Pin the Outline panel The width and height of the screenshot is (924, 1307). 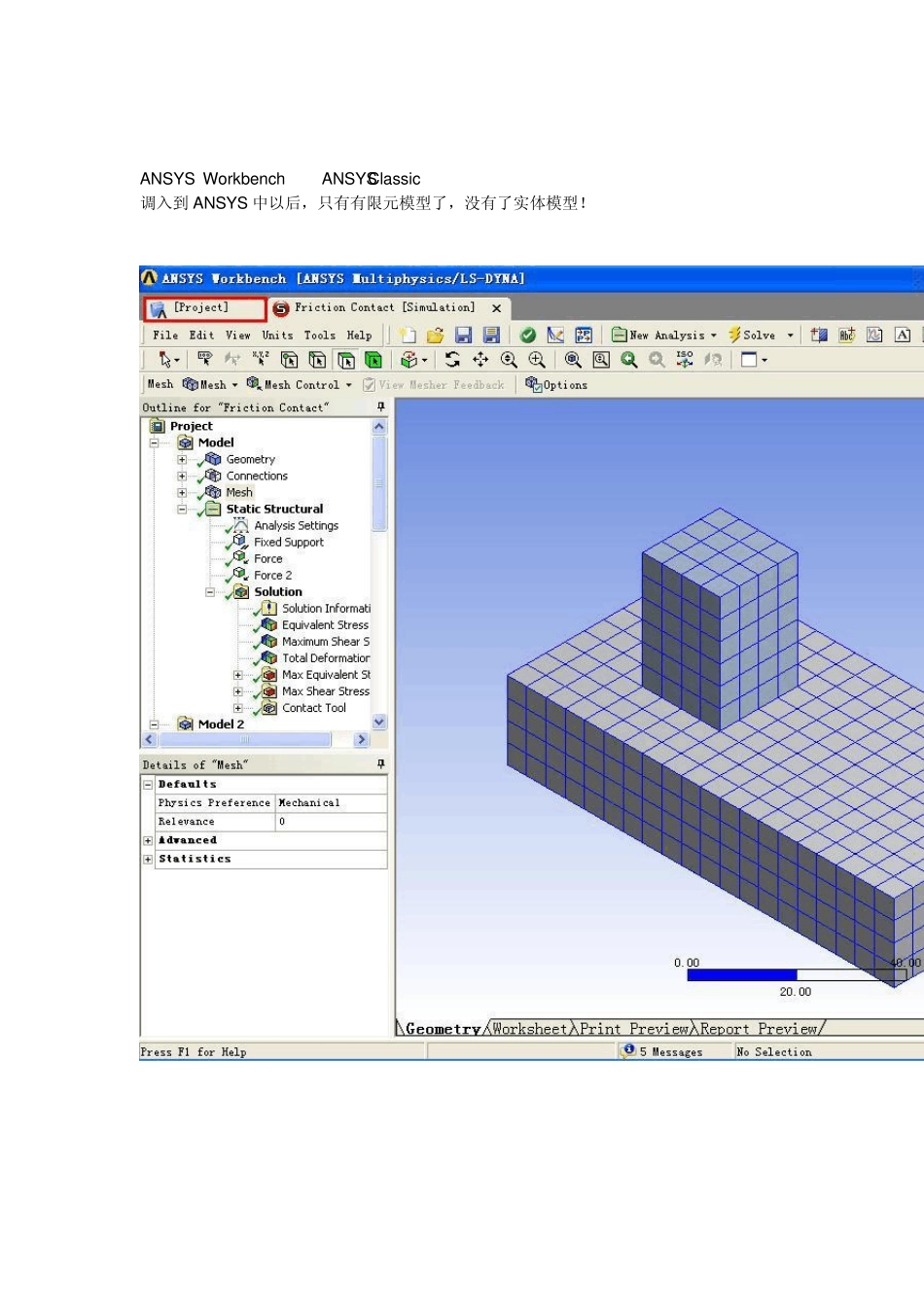pyautogui.click(x=380, y=407)
